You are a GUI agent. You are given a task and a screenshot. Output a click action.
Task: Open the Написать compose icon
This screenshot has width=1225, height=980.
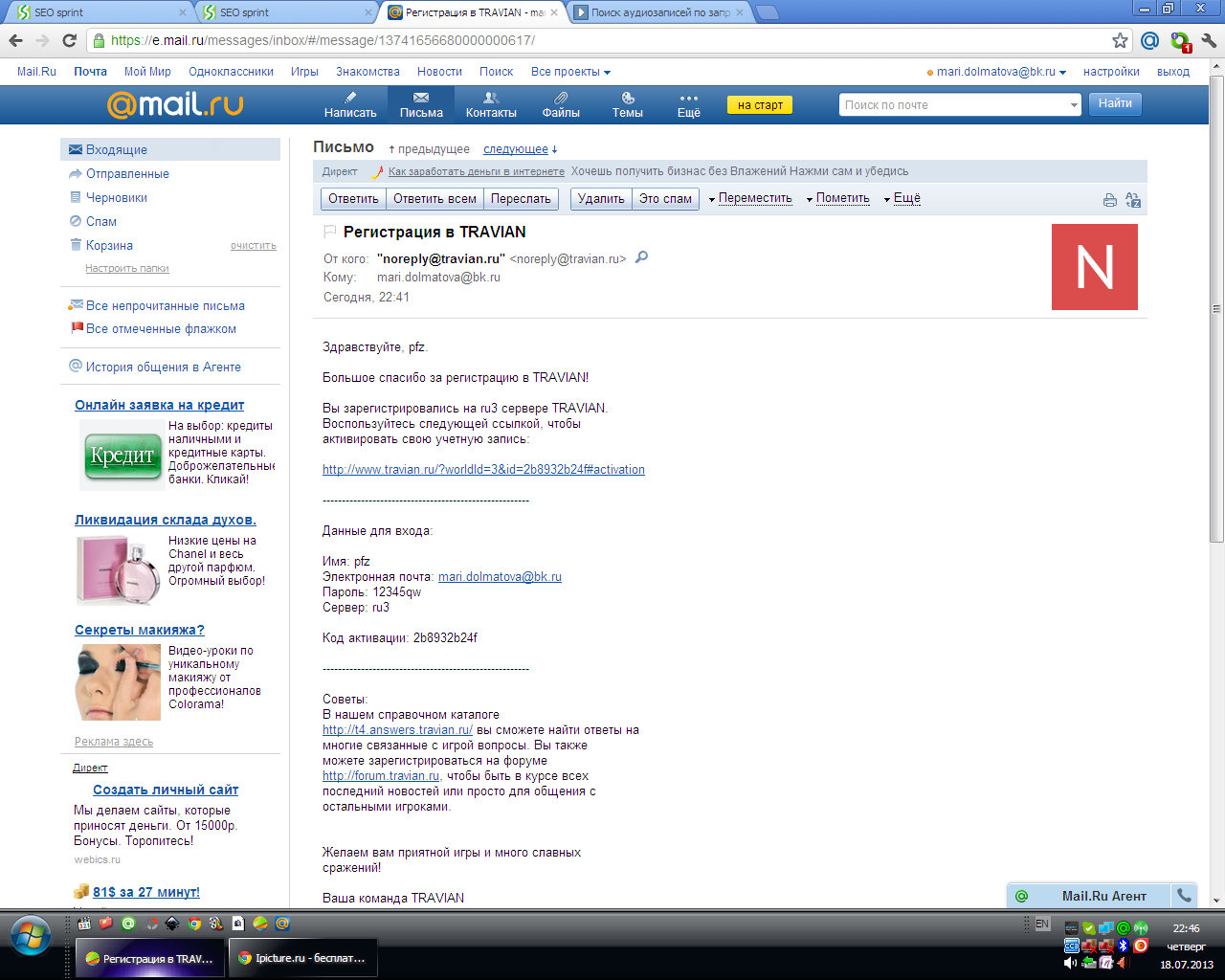tap(350, 104)
